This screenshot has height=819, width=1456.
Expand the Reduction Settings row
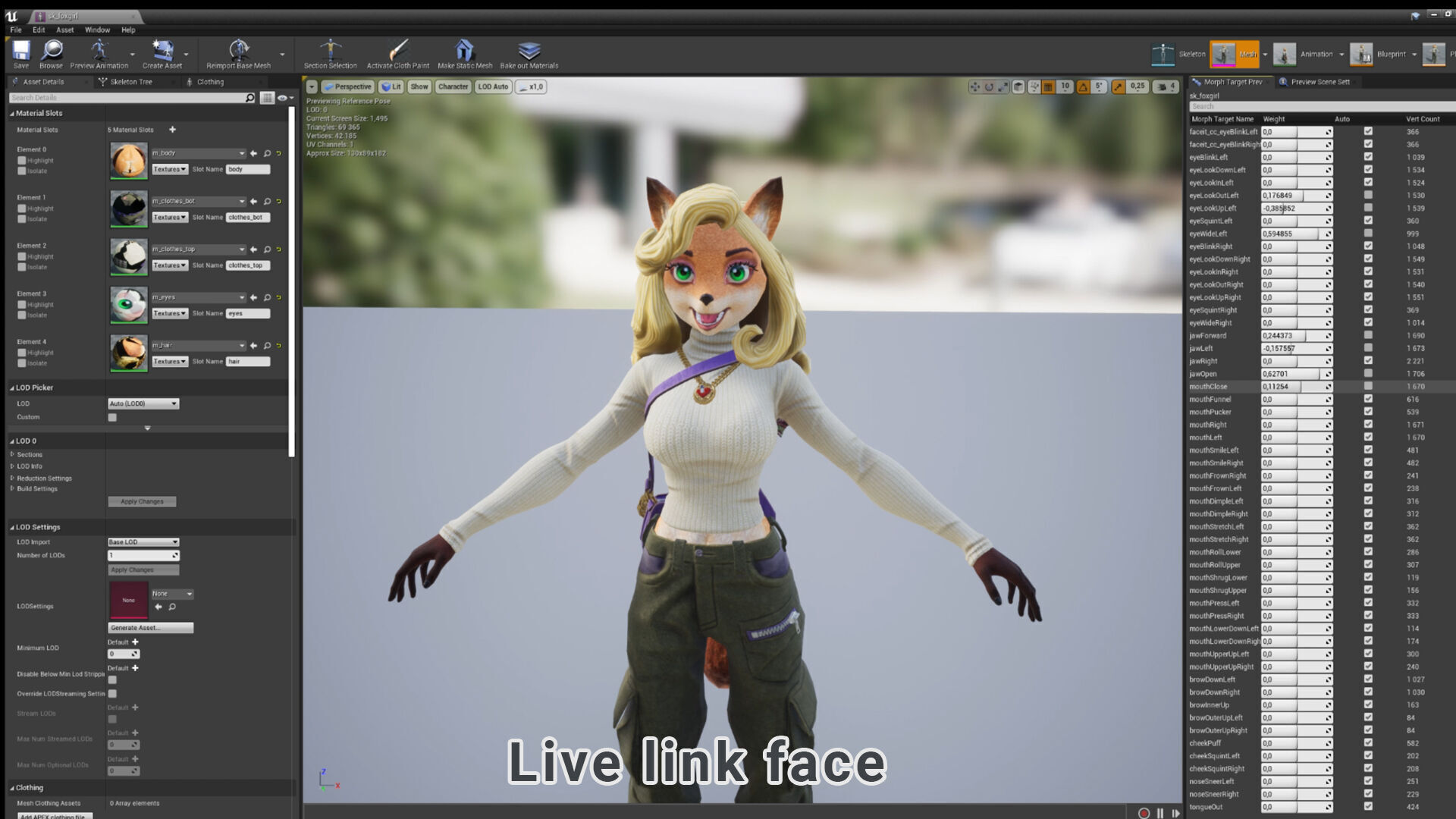coord(12,478)
